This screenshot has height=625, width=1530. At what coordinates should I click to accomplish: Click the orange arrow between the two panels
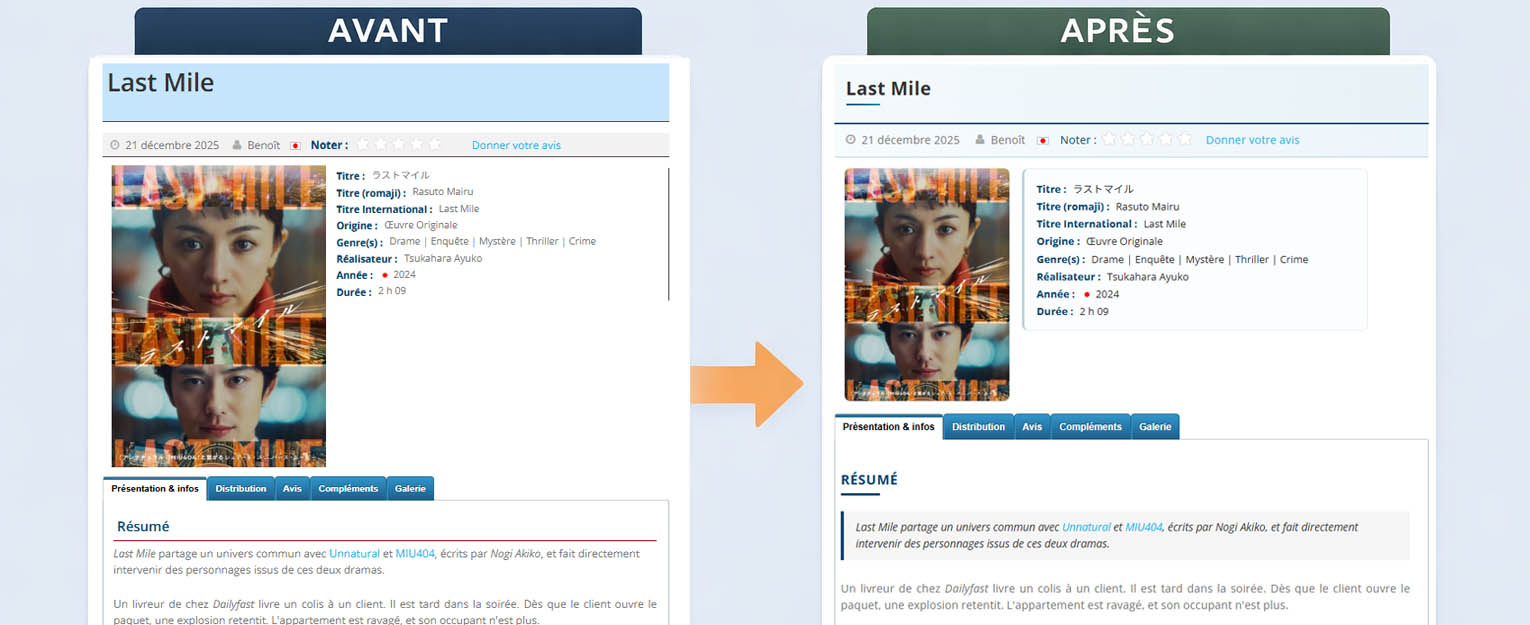tap(747, 384)
